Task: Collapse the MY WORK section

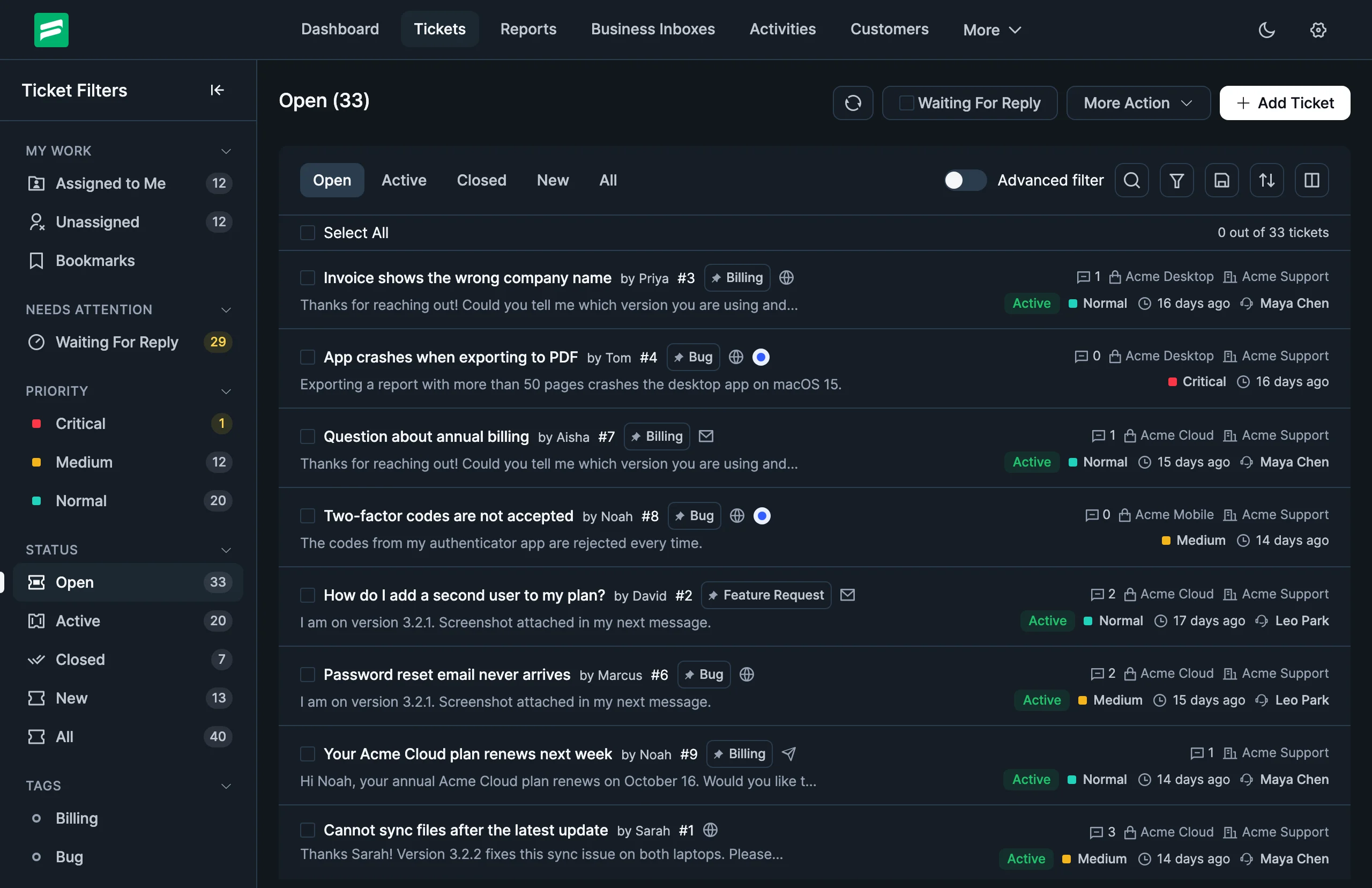Action: [226, 151]
